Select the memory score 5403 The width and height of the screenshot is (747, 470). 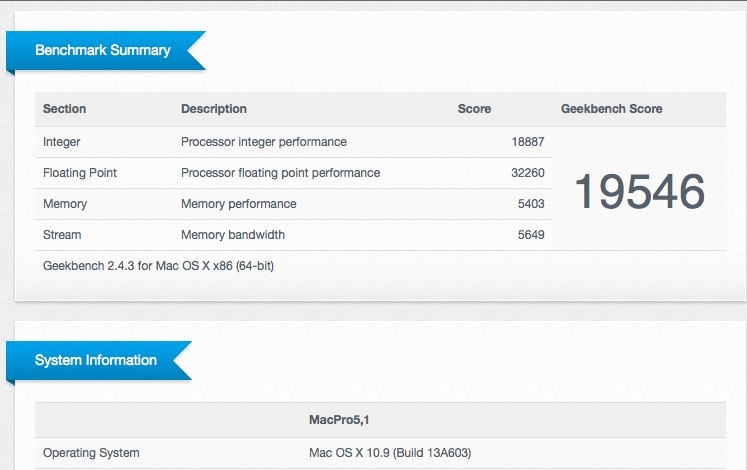pos(531,204)
